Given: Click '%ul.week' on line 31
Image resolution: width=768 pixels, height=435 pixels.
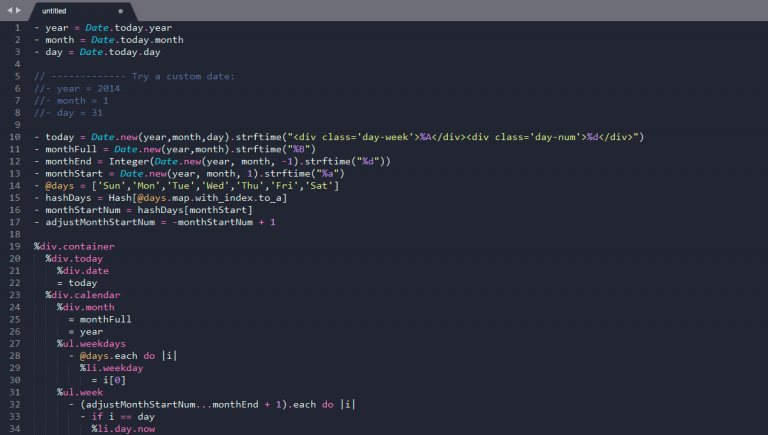Looking at the screenshot, I should coord(80,392).
